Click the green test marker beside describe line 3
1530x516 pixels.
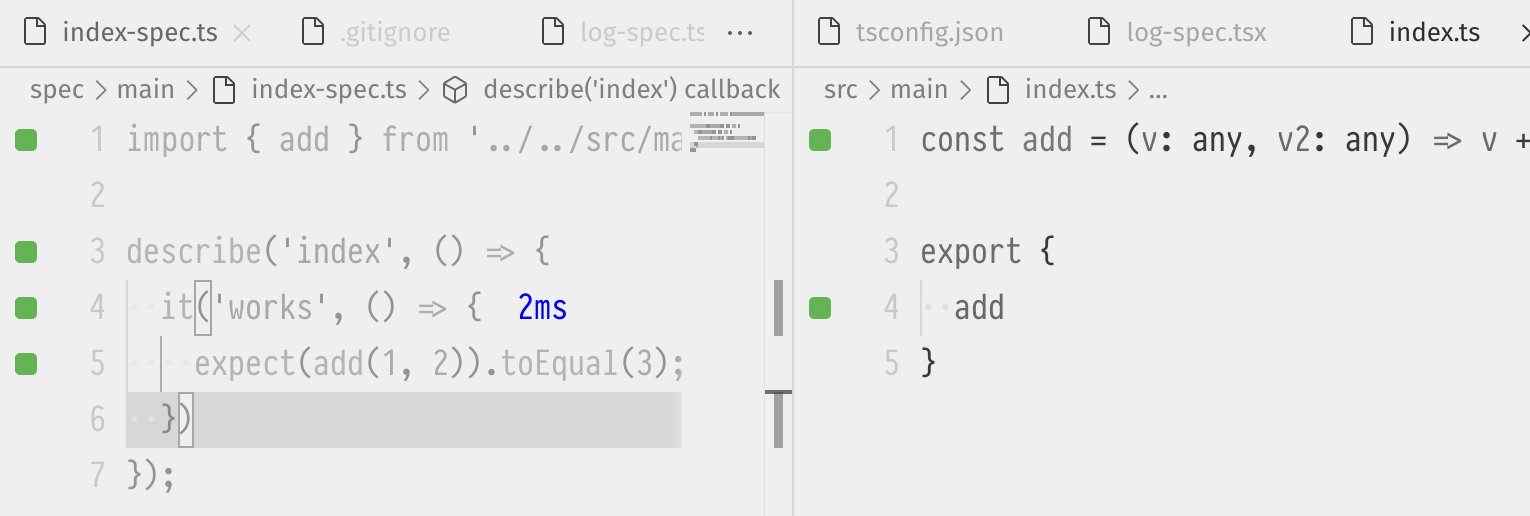pos(26,252)
